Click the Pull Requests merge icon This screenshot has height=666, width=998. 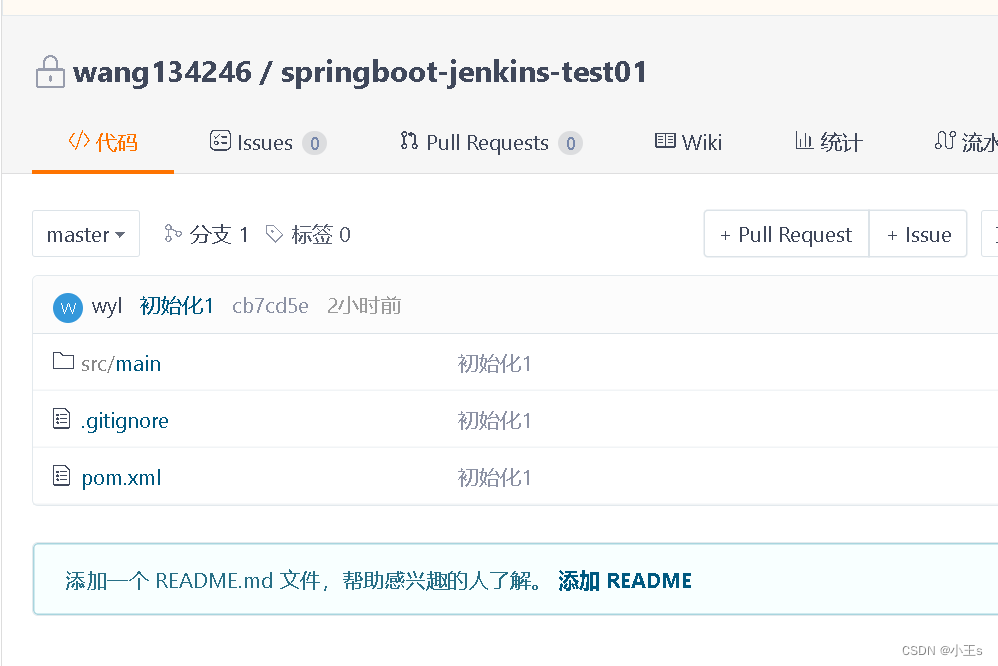408,142
